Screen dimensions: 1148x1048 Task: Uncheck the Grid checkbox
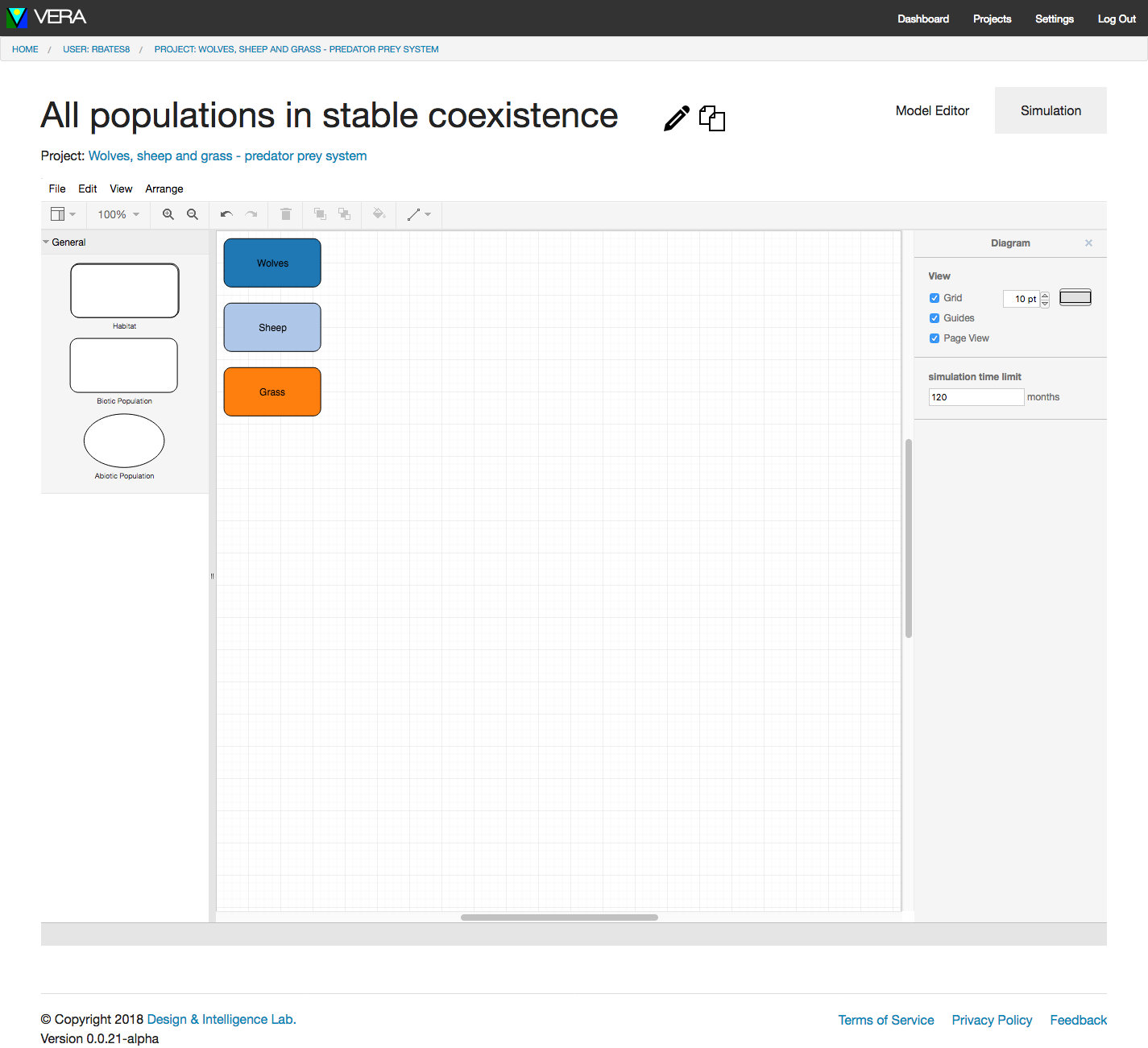935,298
